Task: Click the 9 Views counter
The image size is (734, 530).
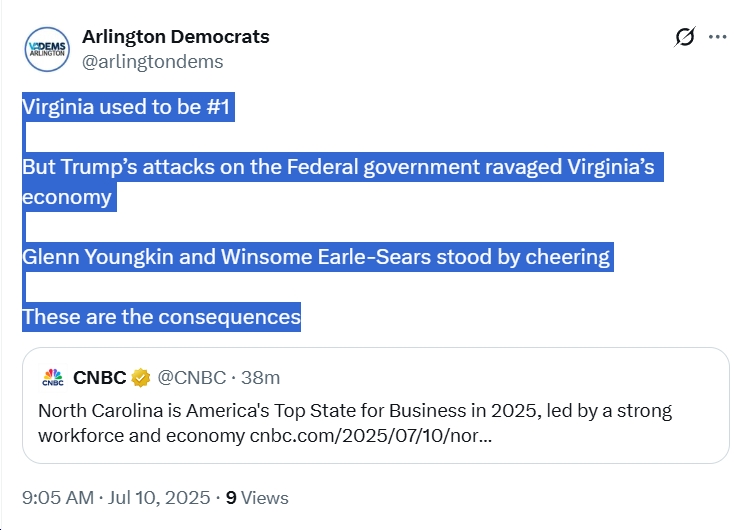Action: pos(257,498)
